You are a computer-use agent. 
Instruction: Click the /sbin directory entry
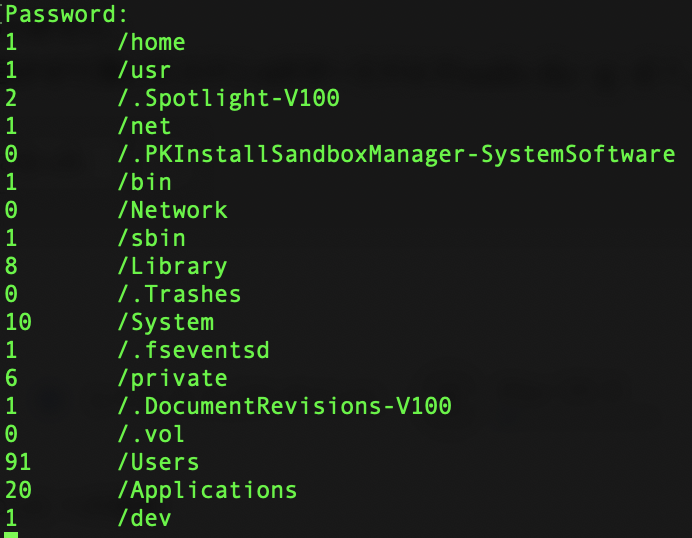pos(151,238)
